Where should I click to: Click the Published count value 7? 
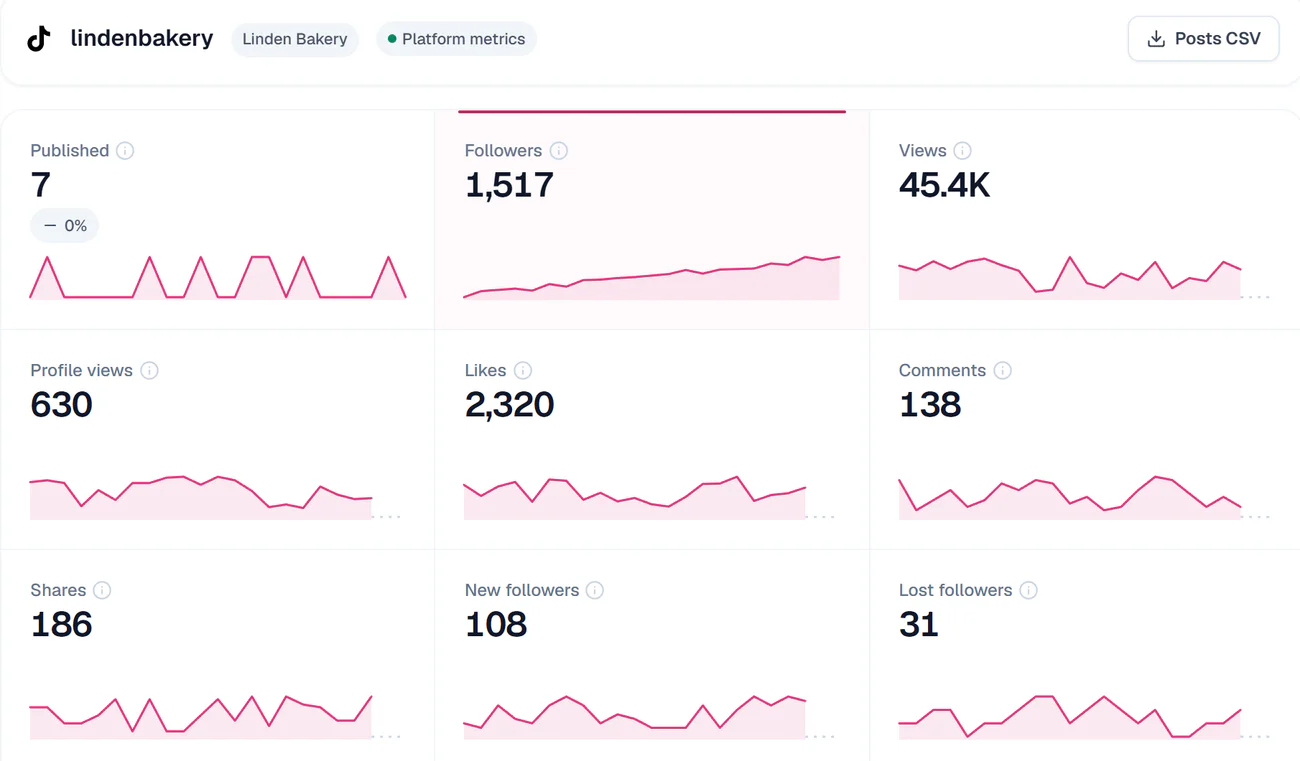40,185
